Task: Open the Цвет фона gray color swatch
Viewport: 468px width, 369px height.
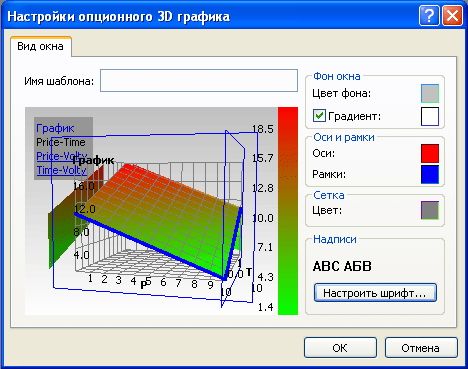Action: tap(430, 94)
